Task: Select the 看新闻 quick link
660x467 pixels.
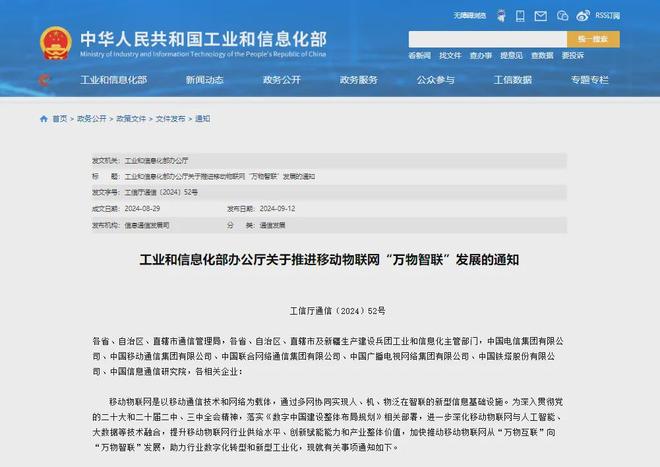Action: coord(420,56)
